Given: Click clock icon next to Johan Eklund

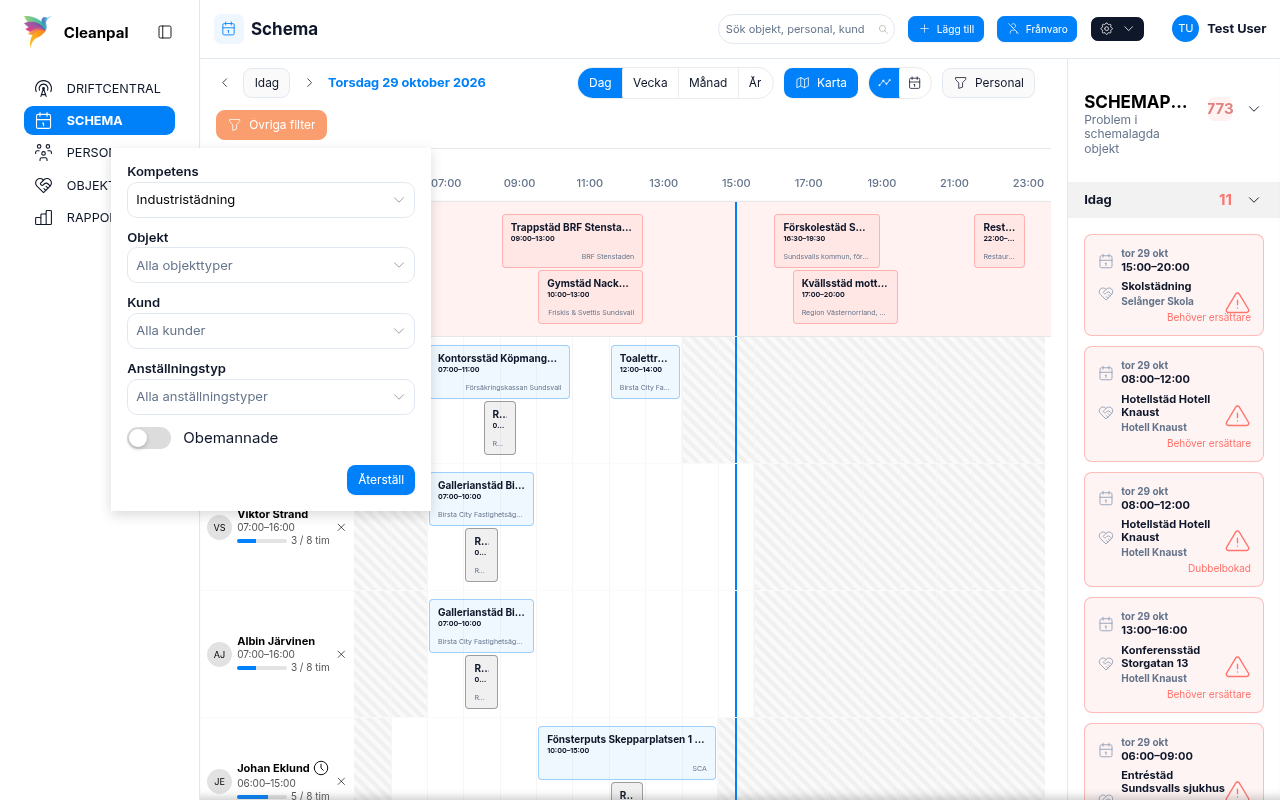Looking at the screenshot, I should click(x=321, y=768).
